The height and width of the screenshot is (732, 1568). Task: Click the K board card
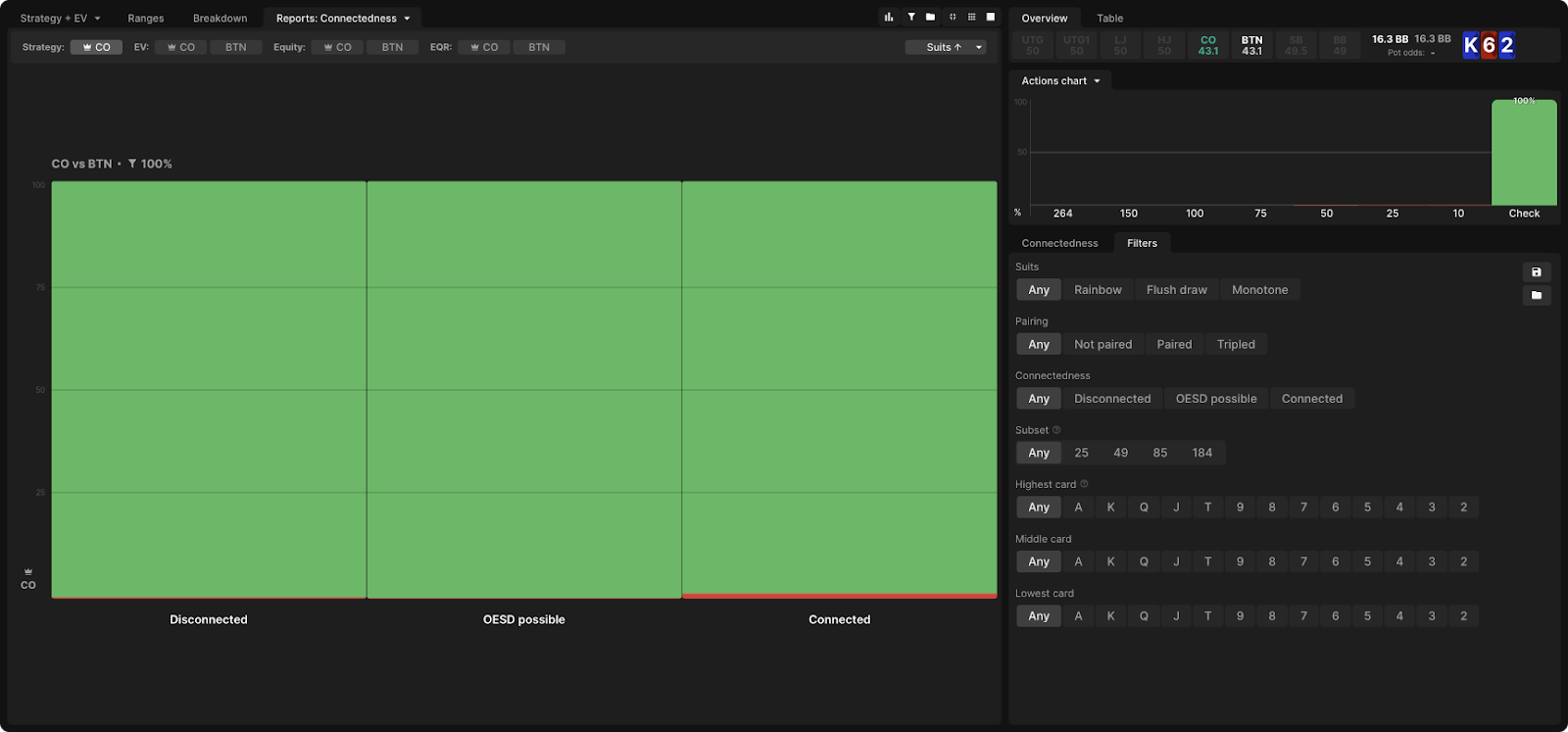[x=1470, y=46]
